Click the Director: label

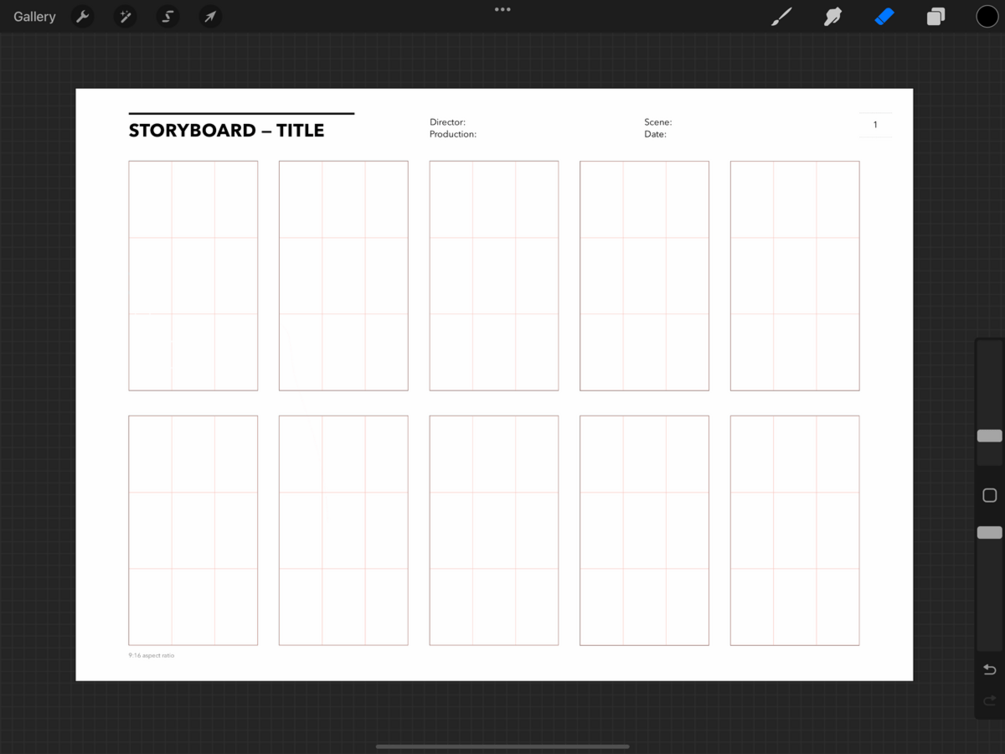[x=447, y=122]
